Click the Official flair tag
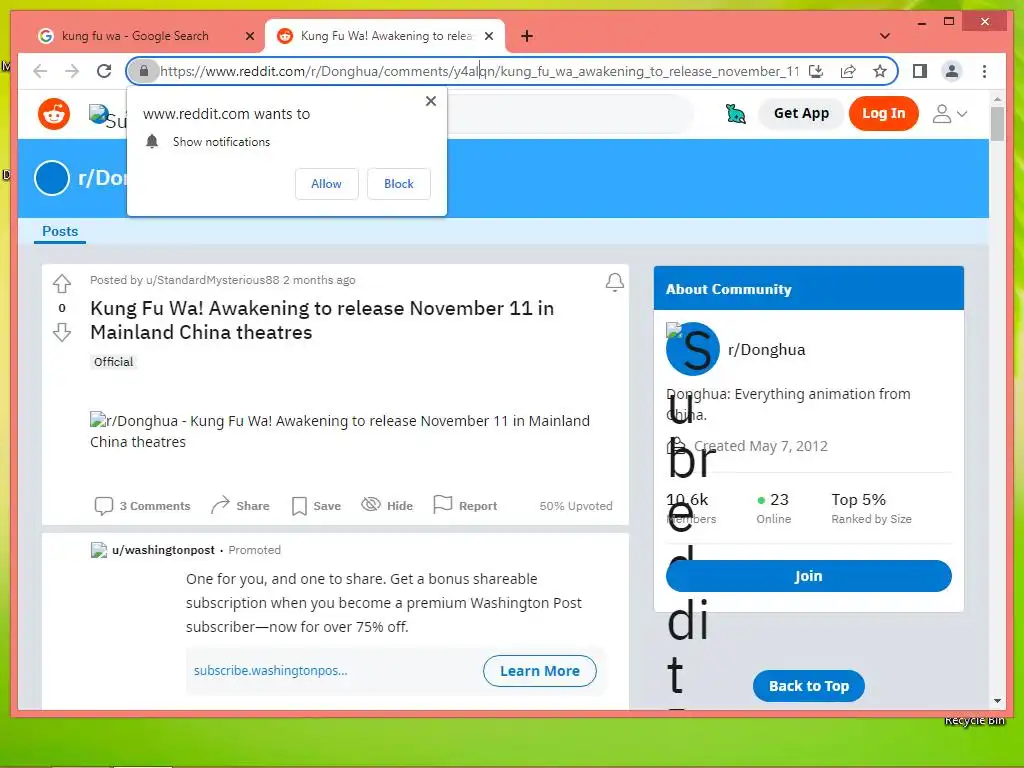The image size is (1024, 768). point(113,362)
